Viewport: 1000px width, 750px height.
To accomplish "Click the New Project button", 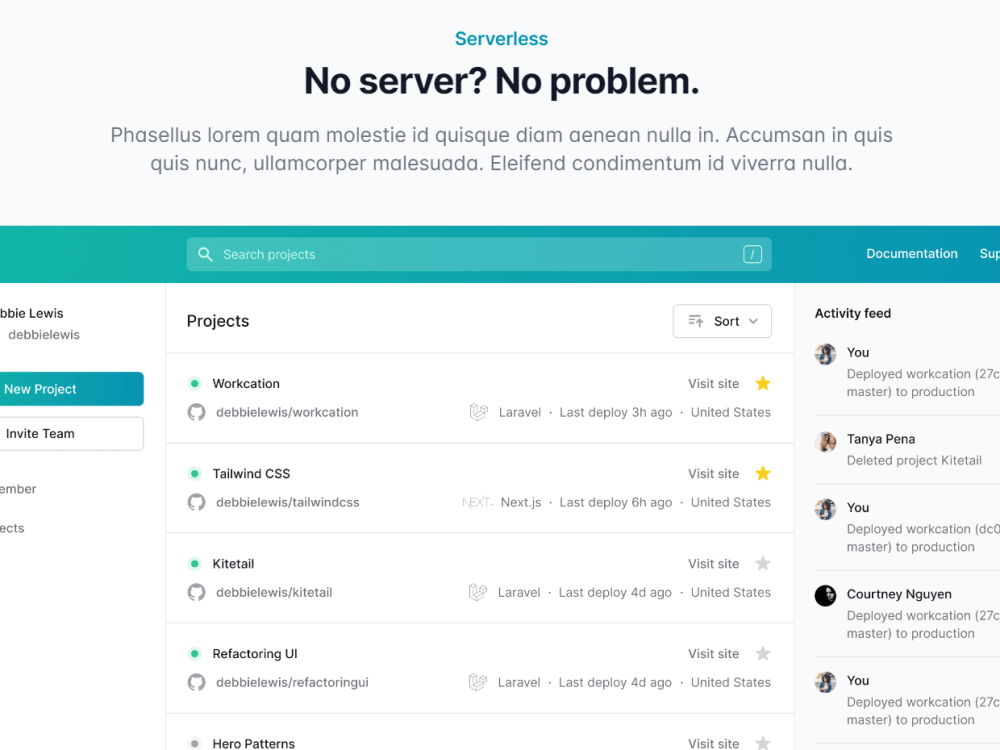I will click(x=71, y=389).
